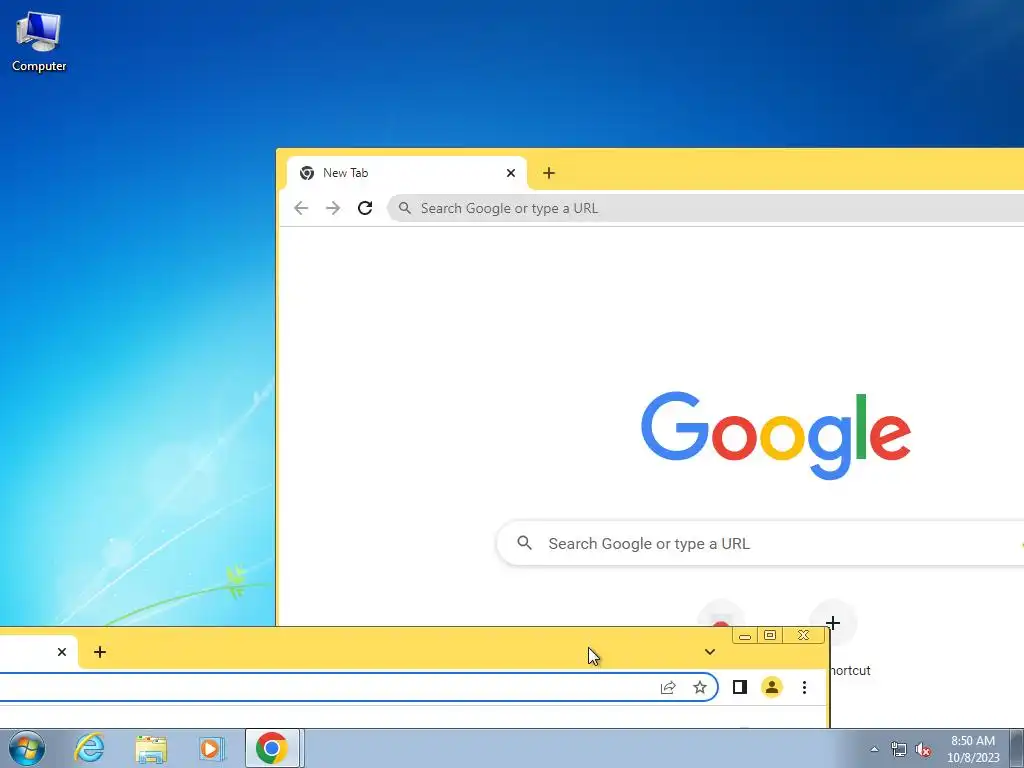Open a new tab in the back Chrome window
Image resolution: width=1024 pixels, height=768 pixels.
coord(549,173)
